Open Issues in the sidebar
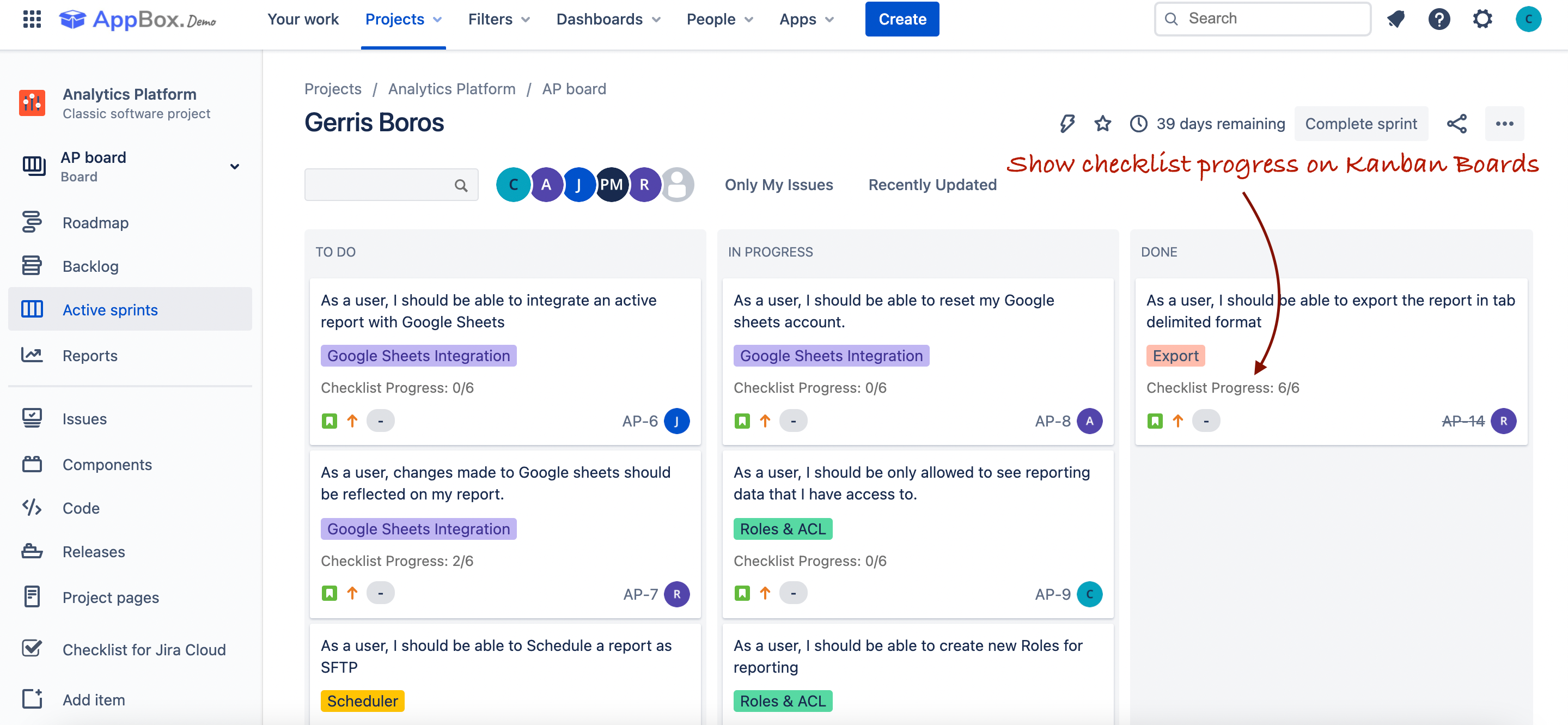 [x=130, y=418]
